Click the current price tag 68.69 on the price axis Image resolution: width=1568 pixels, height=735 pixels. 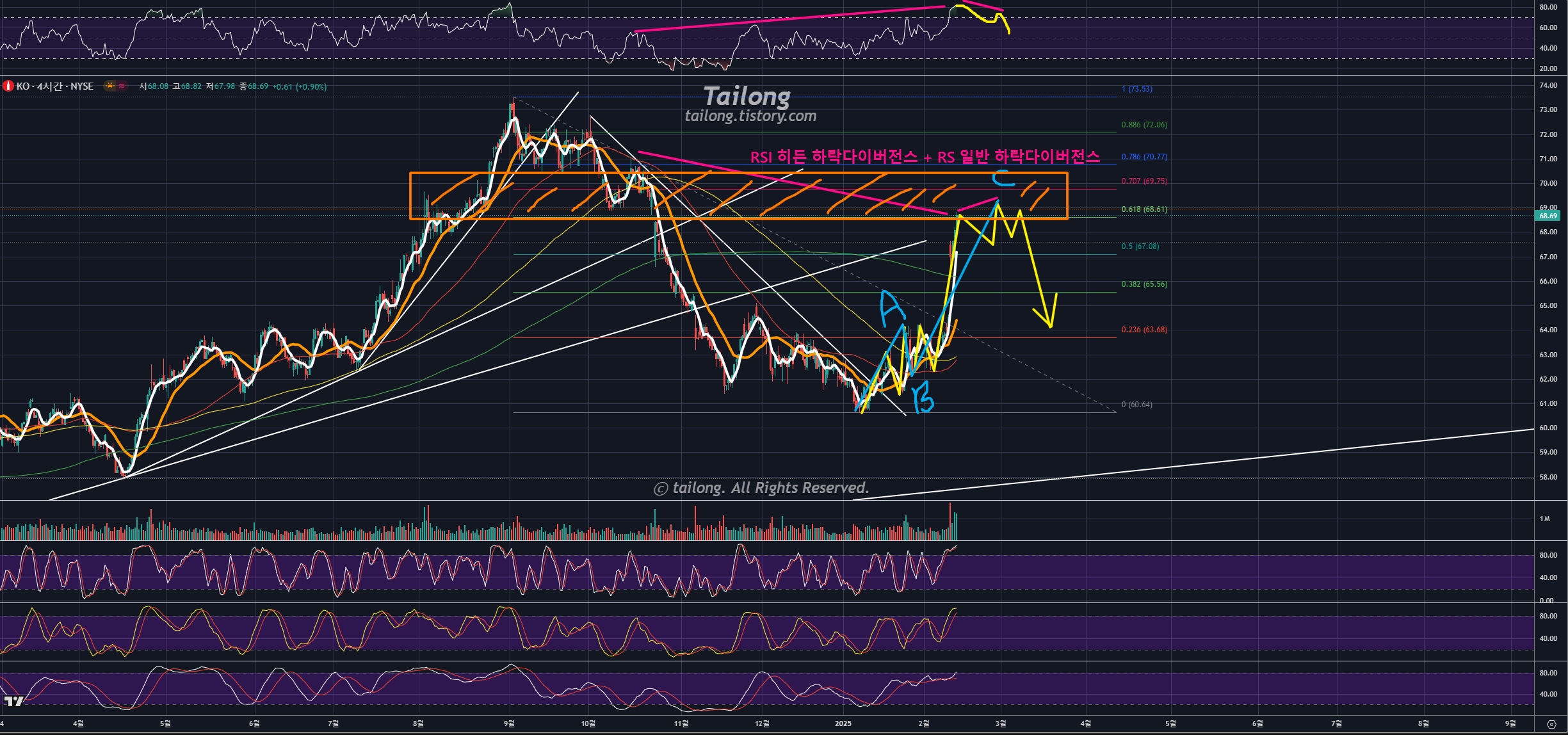(1548, 216)
